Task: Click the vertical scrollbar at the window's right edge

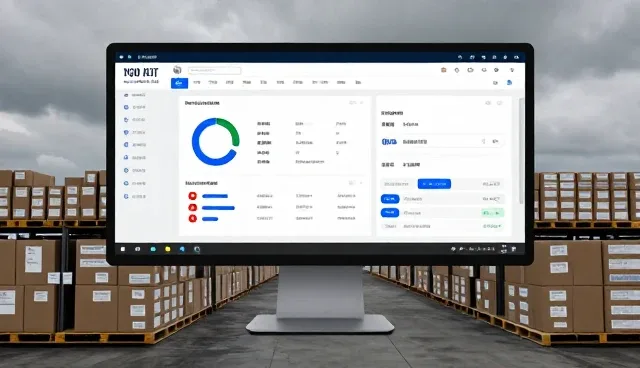Action: click(x=521, y=151)
